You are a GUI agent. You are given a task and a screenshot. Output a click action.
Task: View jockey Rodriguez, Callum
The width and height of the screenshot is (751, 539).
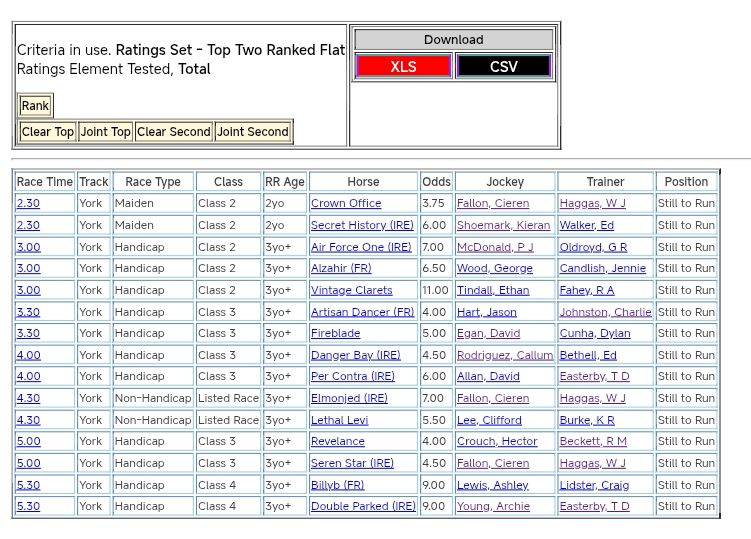[505, 356]
